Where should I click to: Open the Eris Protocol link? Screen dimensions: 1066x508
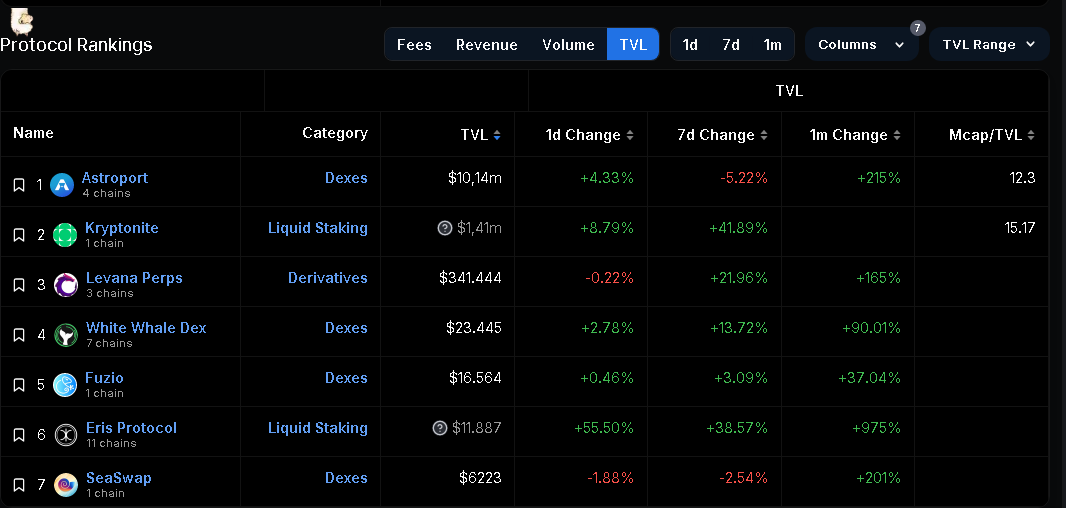coord(131,428)
